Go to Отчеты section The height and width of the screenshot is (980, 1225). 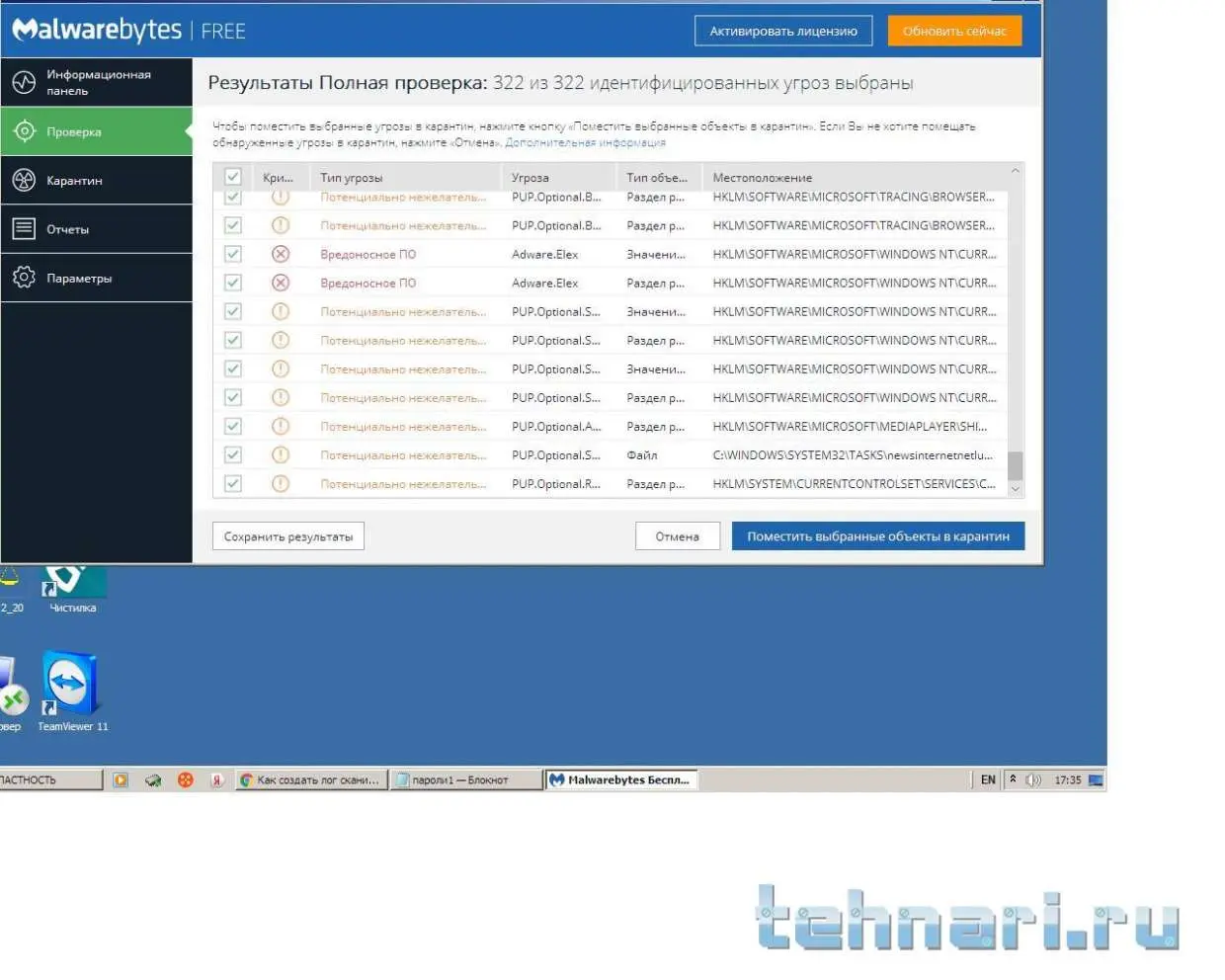(97, 229)
